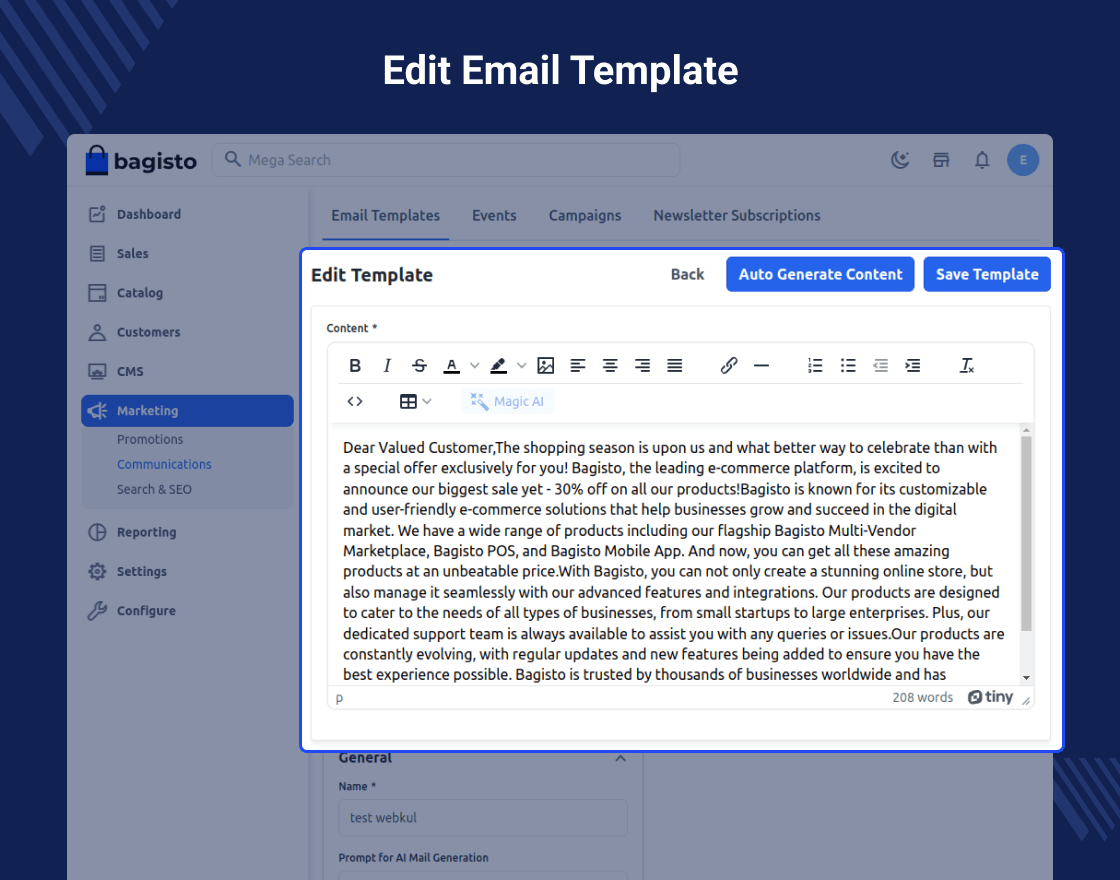Toggle bold formatting in editor toolbar

pos(354,366)
